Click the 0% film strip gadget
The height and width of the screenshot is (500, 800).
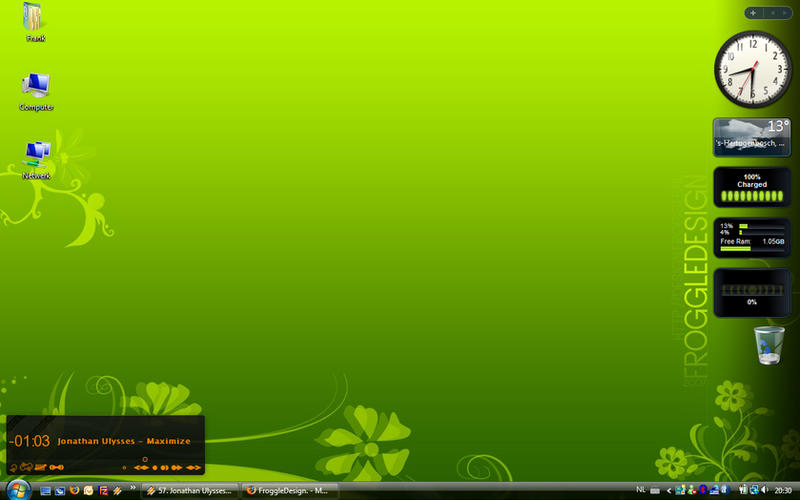(x=752, y=293)
